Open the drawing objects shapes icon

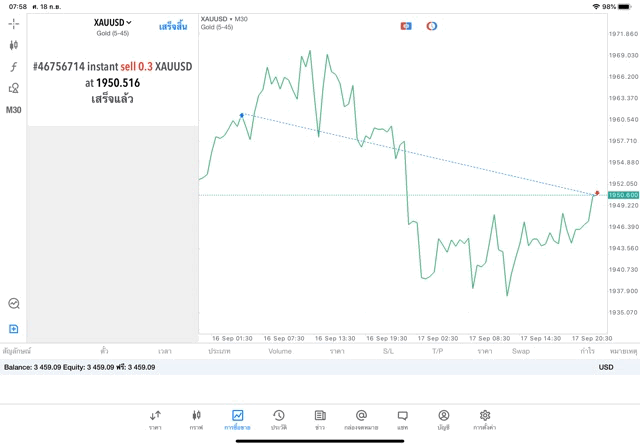click(14, 88)
